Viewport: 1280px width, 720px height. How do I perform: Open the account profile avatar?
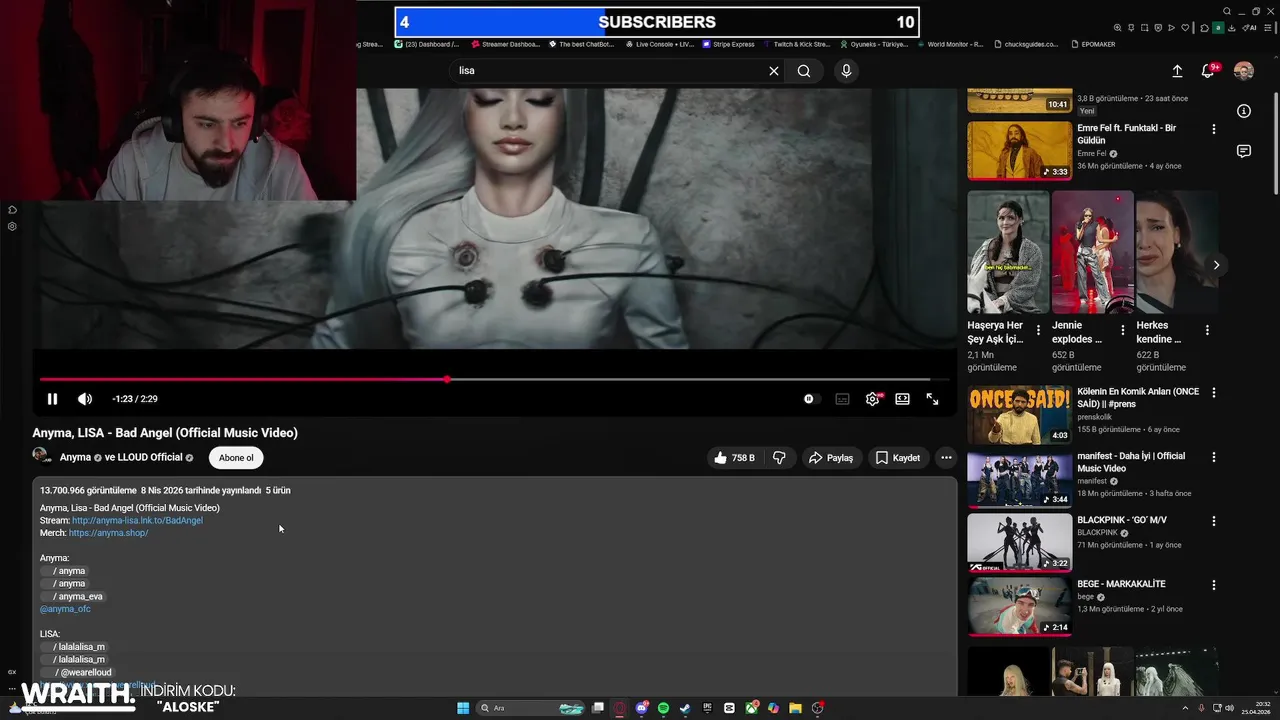point(1244,71)
